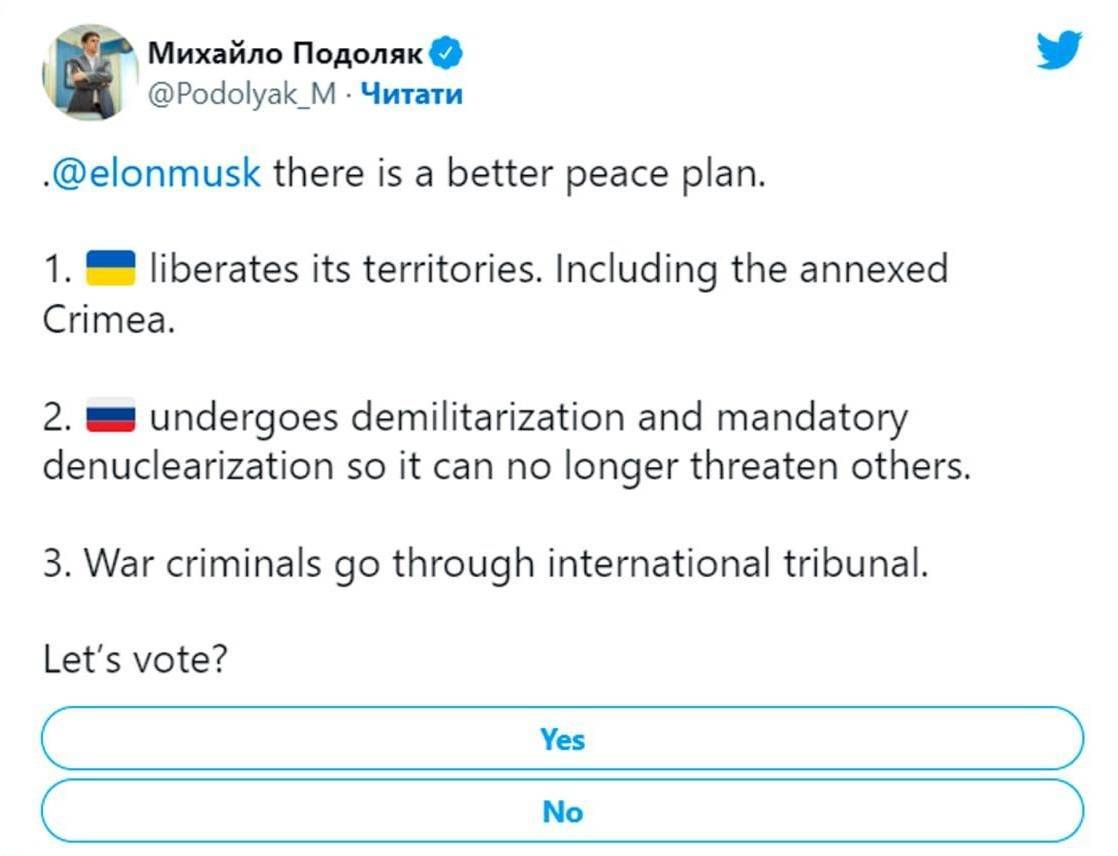Vote Yes in the poll
Image resolution: width=1118 pixels, height=856 pixels.
tap(563, 738)
